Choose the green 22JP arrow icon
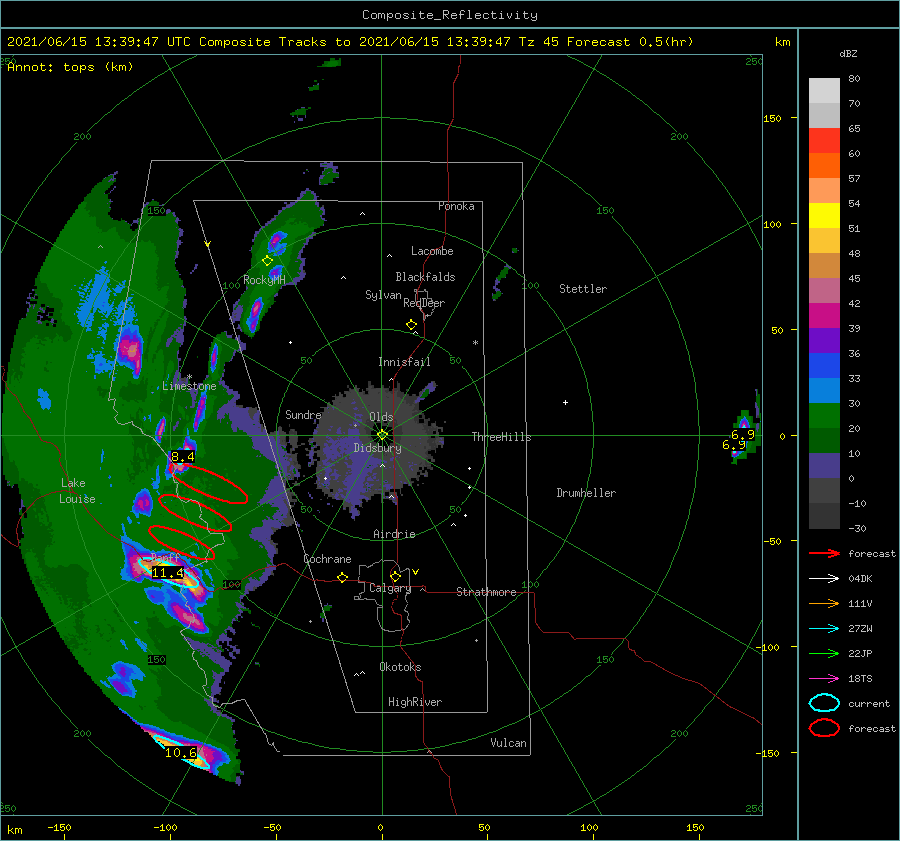 824,653
